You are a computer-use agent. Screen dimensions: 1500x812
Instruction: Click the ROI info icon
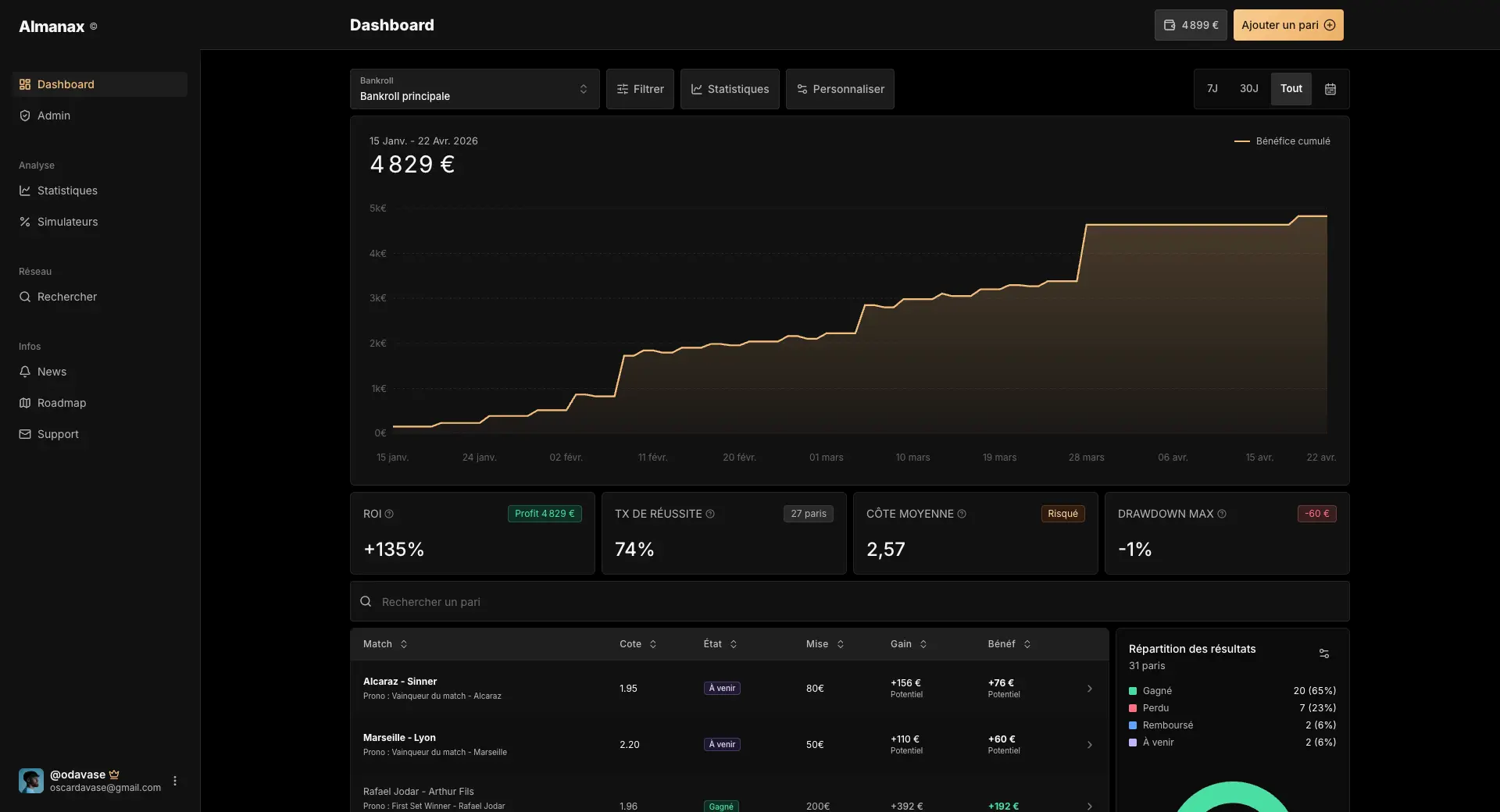pos(389,514)
